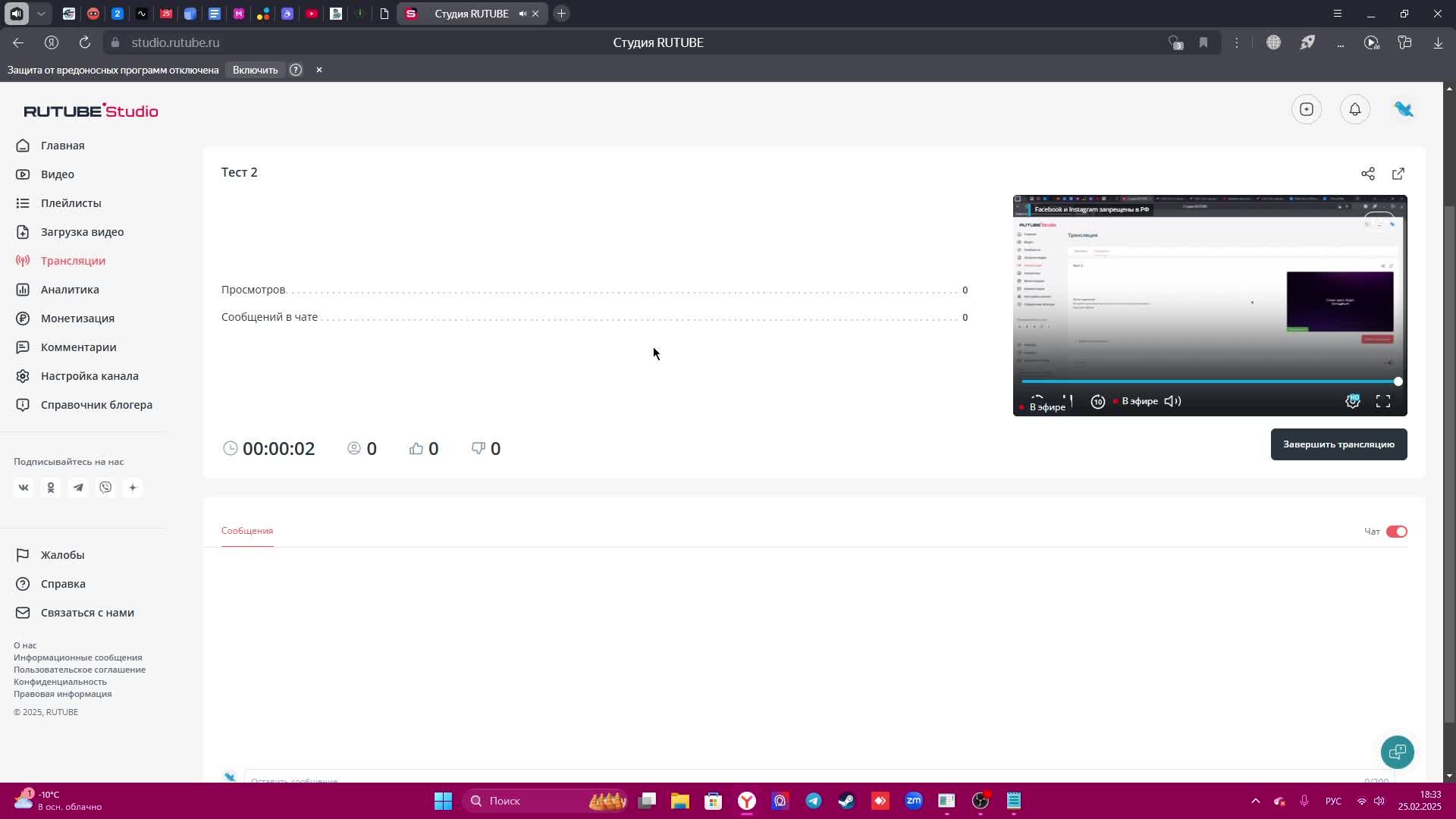
Task: Click the browser bookmark icon
Action: point(1203,42)
